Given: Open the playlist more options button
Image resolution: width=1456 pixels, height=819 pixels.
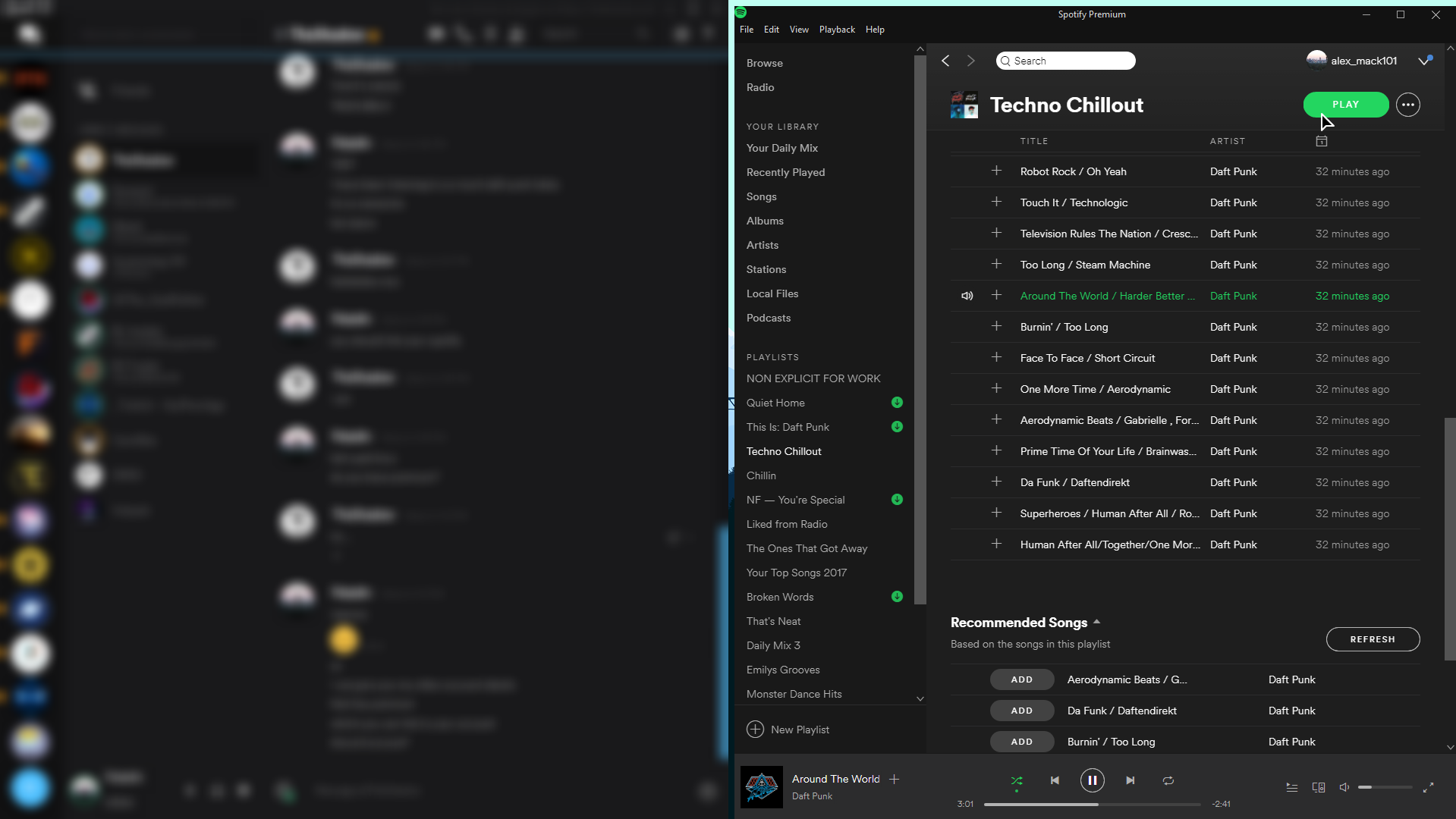Looking at the screenshot, I should click(1408, 105).
